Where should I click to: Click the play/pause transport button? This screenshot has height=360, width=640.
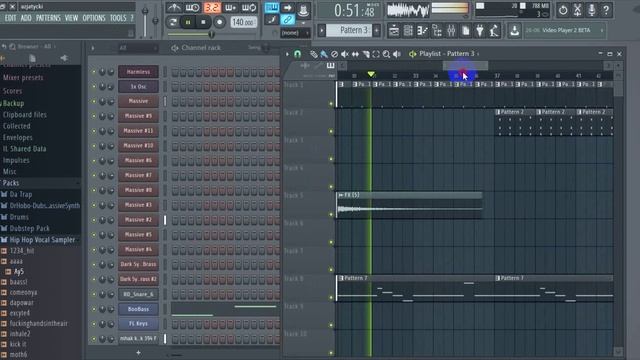pyautogui.click(x=188, y=22)
